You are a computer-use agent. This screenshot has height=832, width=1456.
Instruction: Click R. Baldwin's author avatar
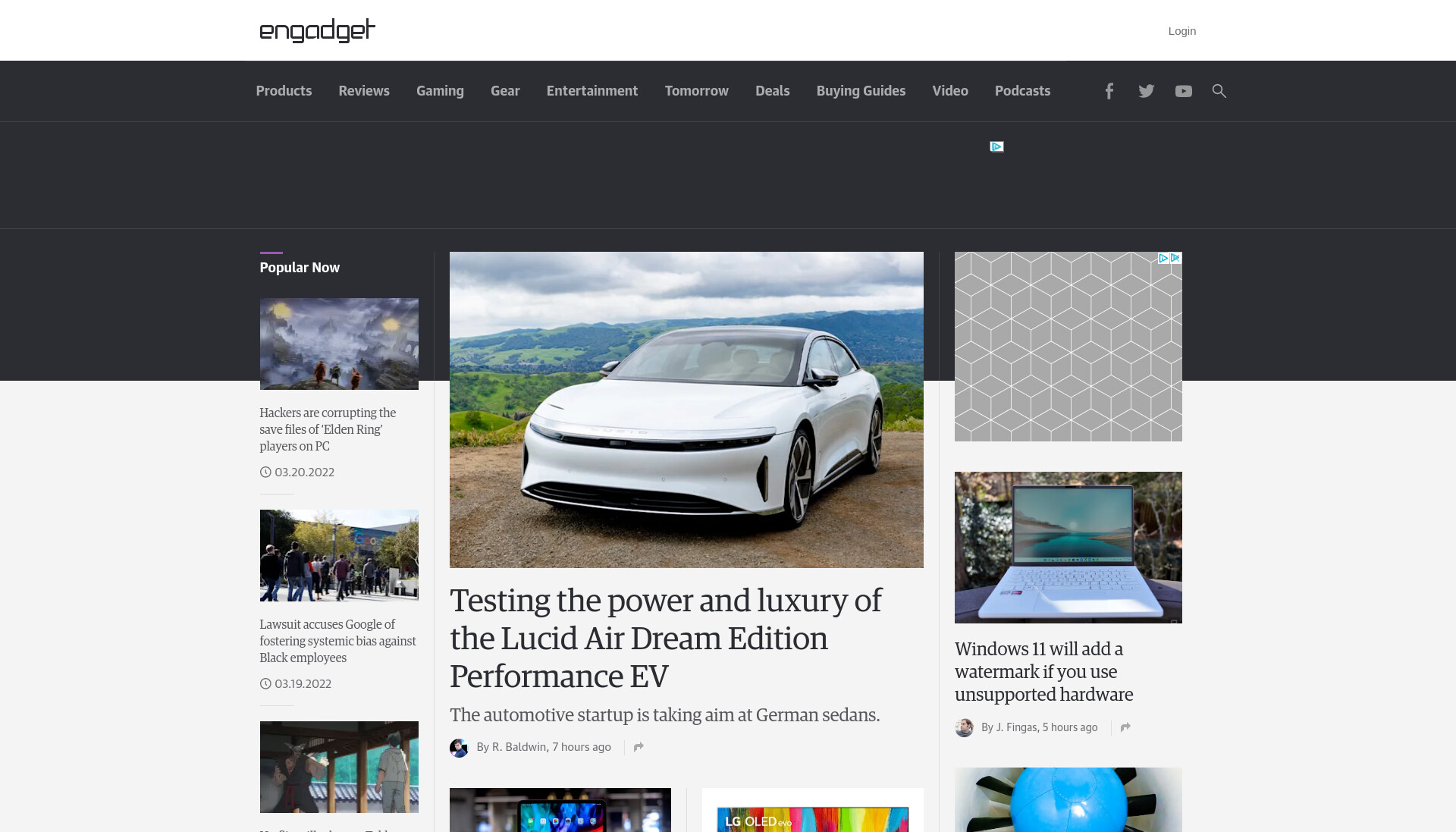coord(459,748)
